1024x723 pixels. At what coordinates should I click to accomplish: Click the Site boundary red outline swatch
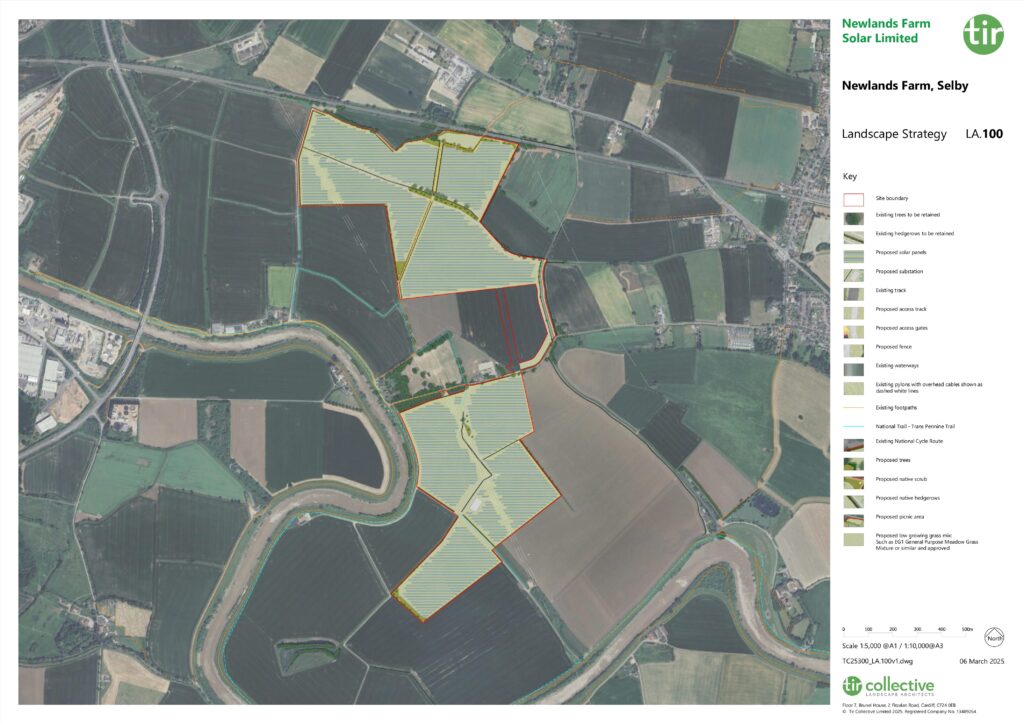[x=853, y=198]
